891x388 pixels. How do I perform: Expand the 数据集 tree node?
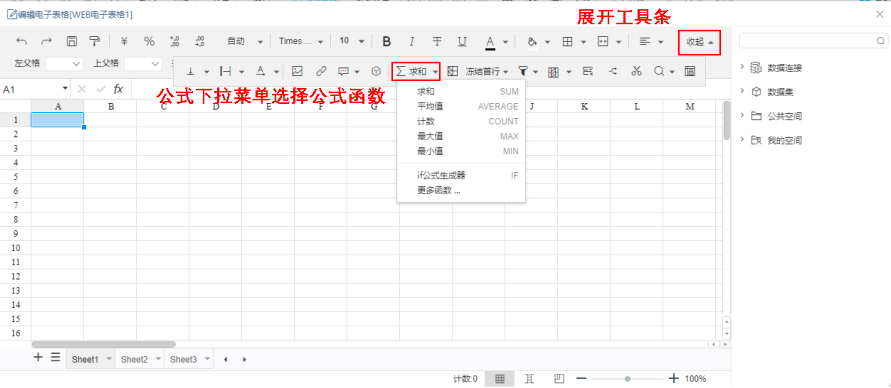[x=742, y=91]
